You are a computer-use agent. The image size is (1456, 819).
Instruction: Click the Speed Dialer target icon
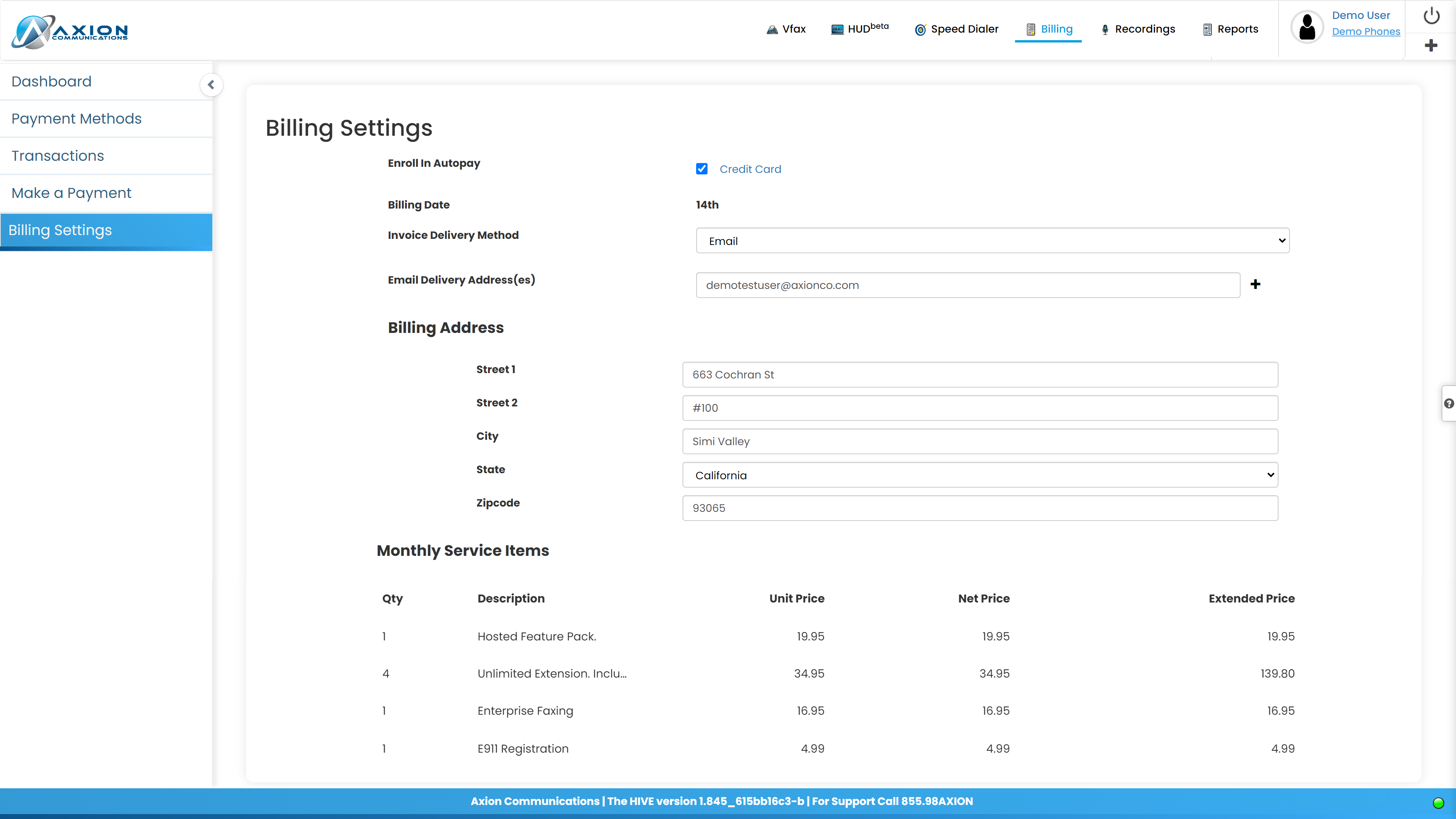click(x=920, y=30)
